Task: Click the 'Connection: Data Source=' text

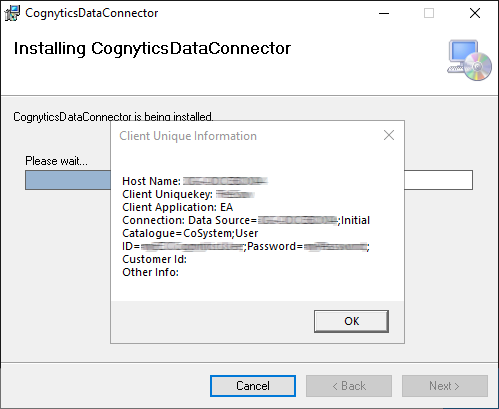Action: [x=189, y=220]
